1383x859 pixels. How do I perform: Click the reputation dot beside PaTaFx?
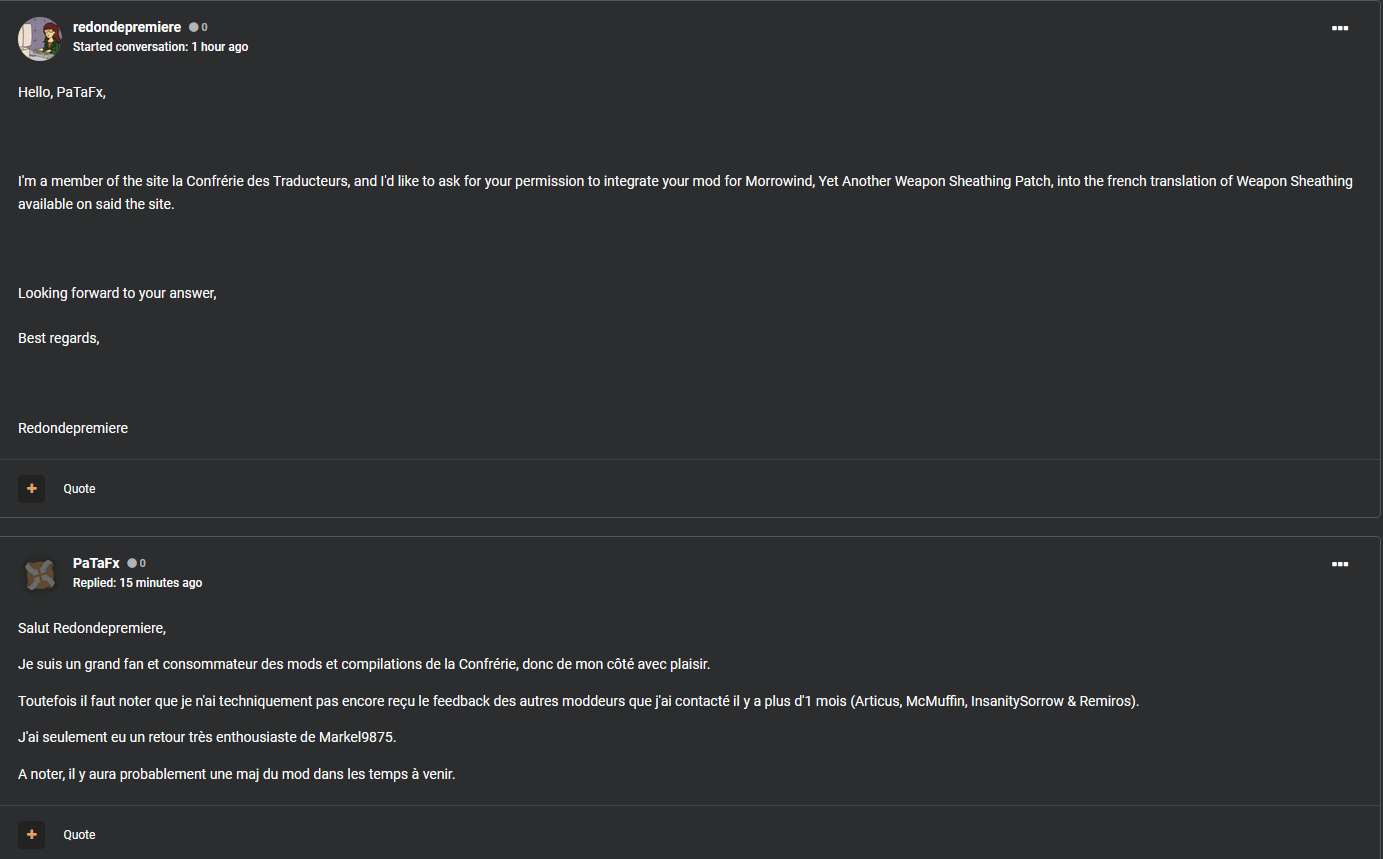pyautogui.click(x=132, y=563)
